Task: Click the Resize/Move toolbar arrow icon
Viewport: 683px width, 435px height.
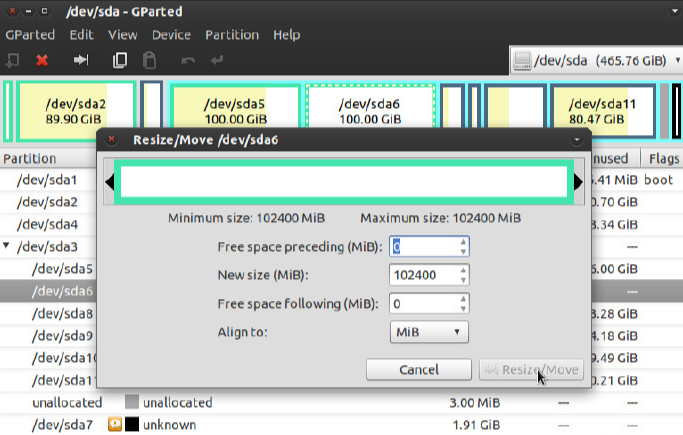Action: tap(82, 60)
